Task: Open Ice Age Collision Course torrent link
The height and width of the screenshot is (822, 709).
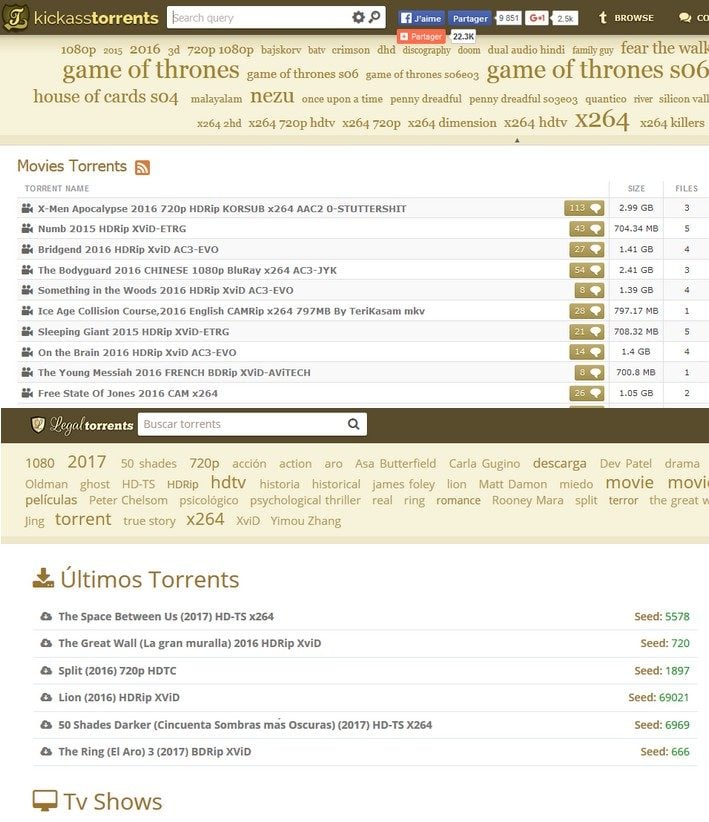Action: click(231, 311)
